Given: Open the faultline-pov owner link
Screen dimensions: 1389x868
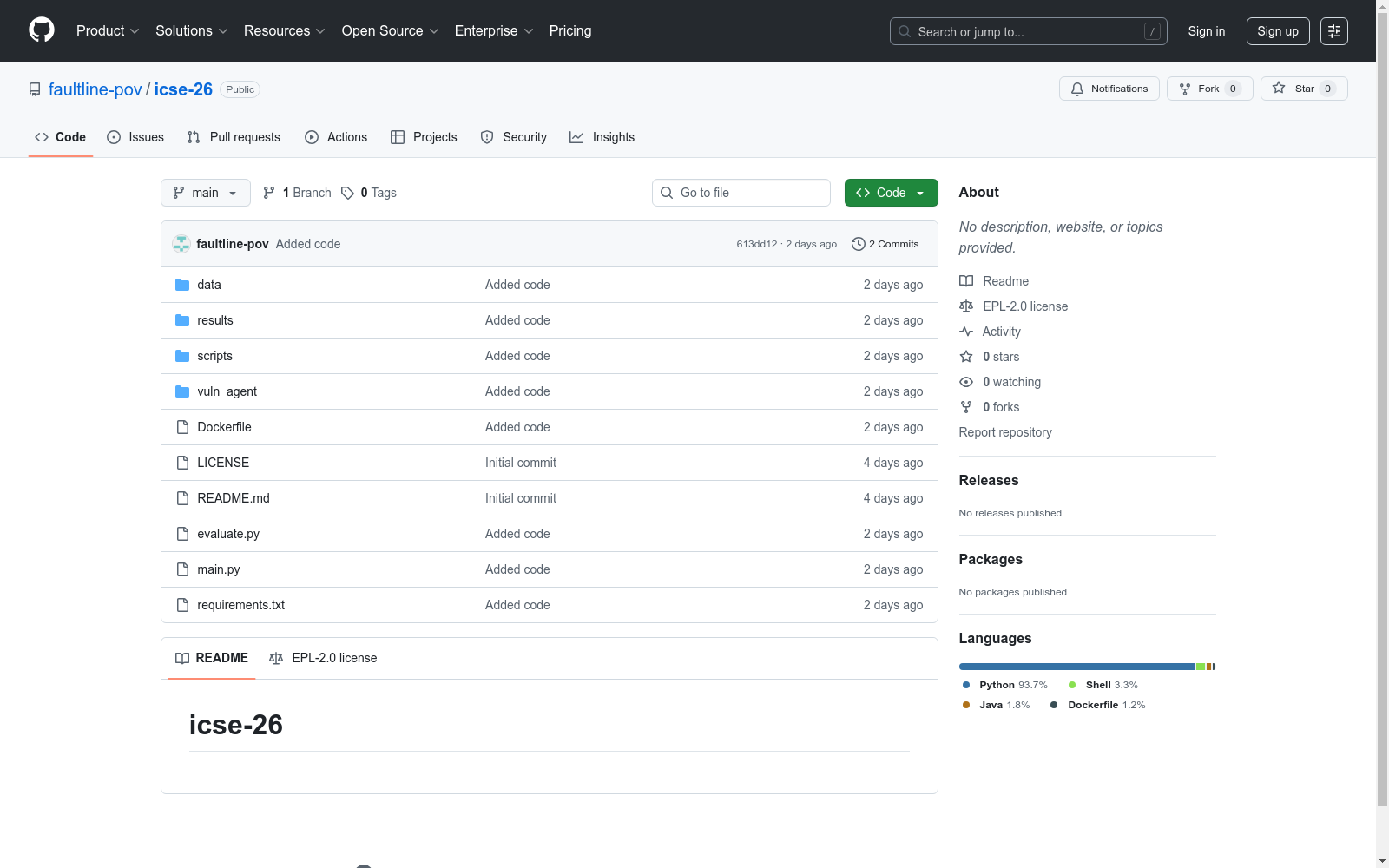Looking at the screenshot, I should click(x=95, y=89).
